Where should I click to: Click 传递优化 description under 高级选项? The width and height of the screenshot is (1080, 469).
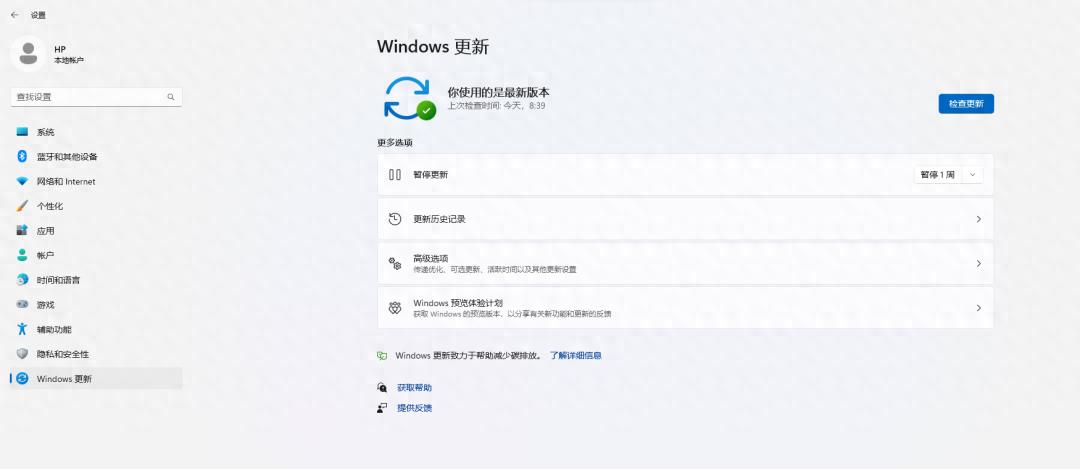point(495,269)
